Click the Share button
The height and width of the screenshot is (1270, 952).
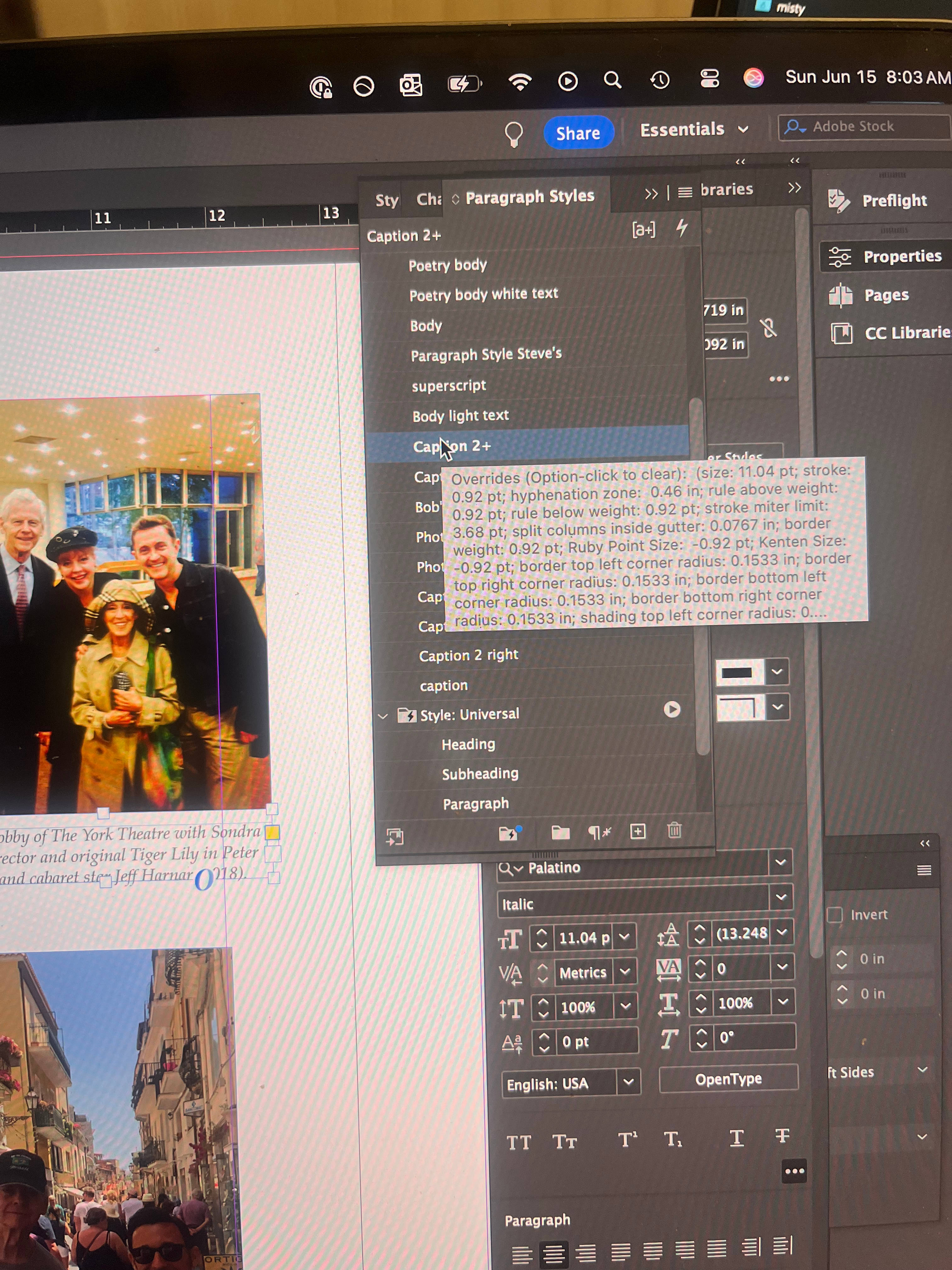coord(578,133)
